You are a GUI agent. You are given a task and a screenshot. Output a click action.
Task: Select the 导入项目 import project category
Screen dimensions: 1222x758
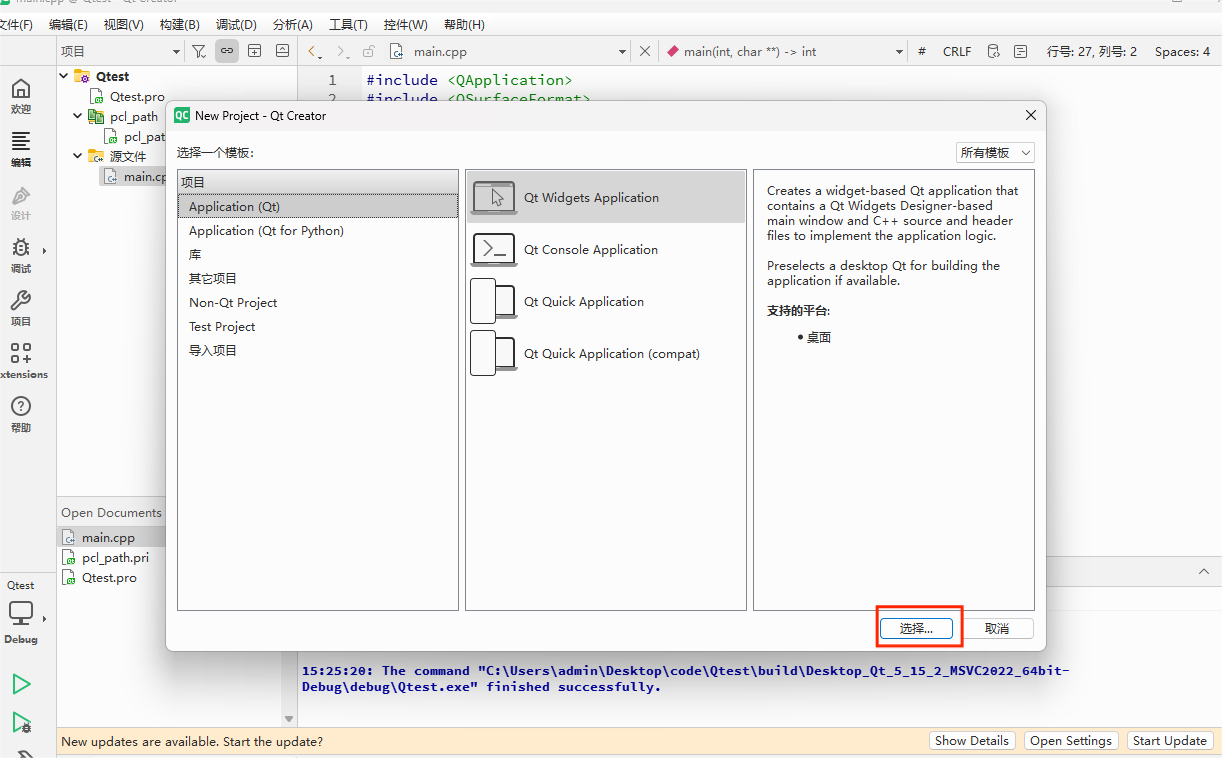[318, 351]
